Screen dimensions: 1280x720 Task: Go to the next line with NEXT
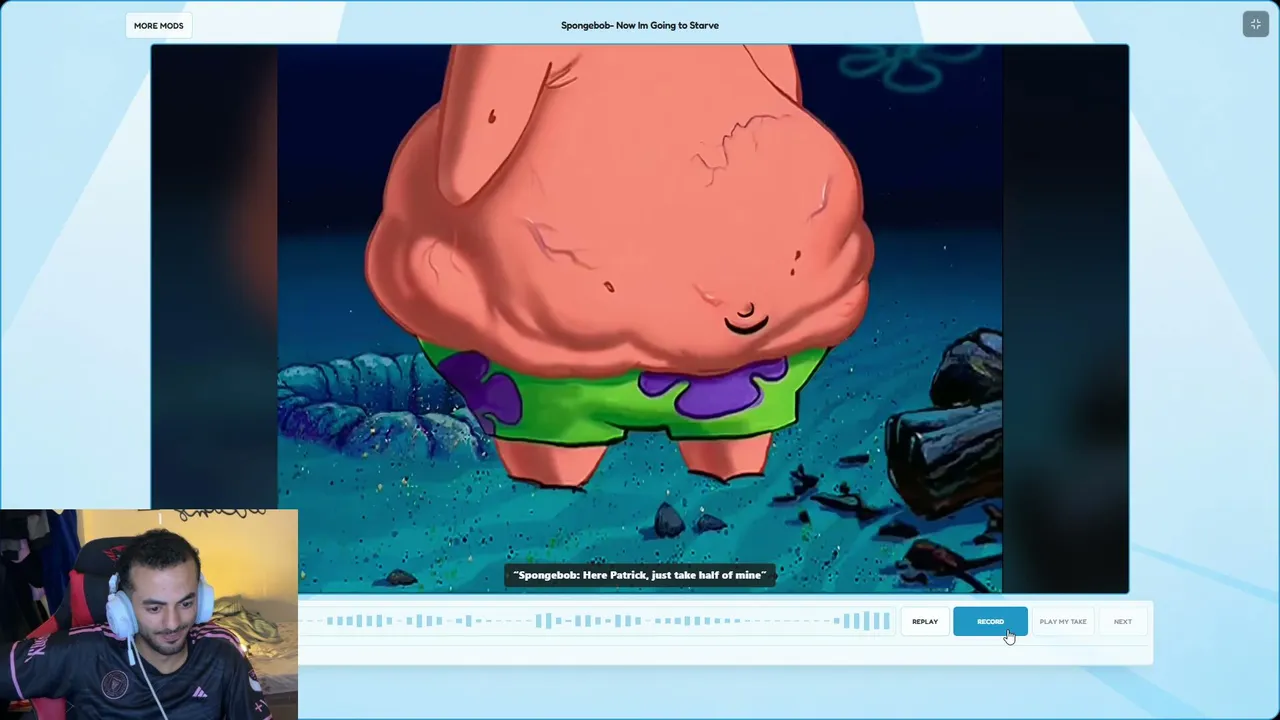pyautogui.click(x=1123, y=622)
